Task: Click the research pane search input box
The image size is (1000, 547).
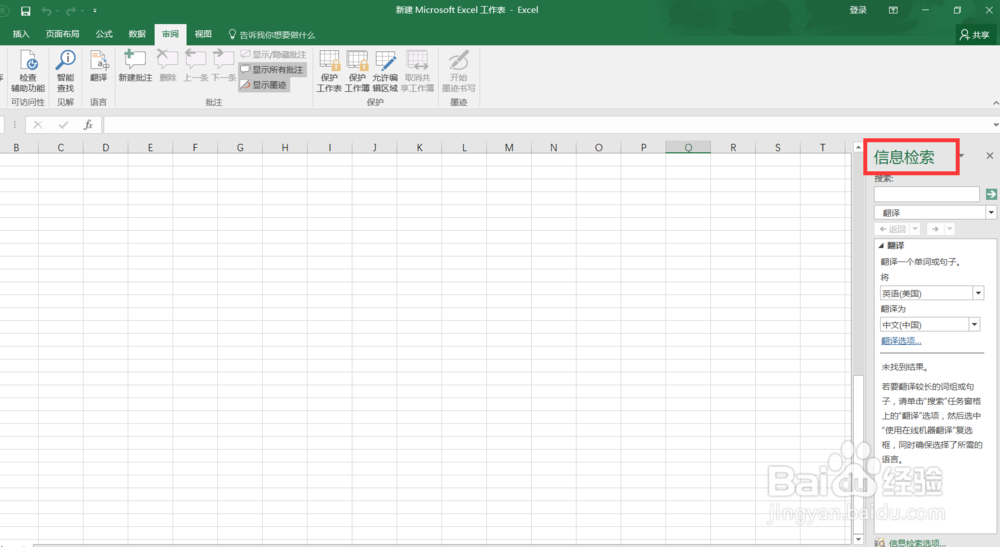Action: click(927, 194)
